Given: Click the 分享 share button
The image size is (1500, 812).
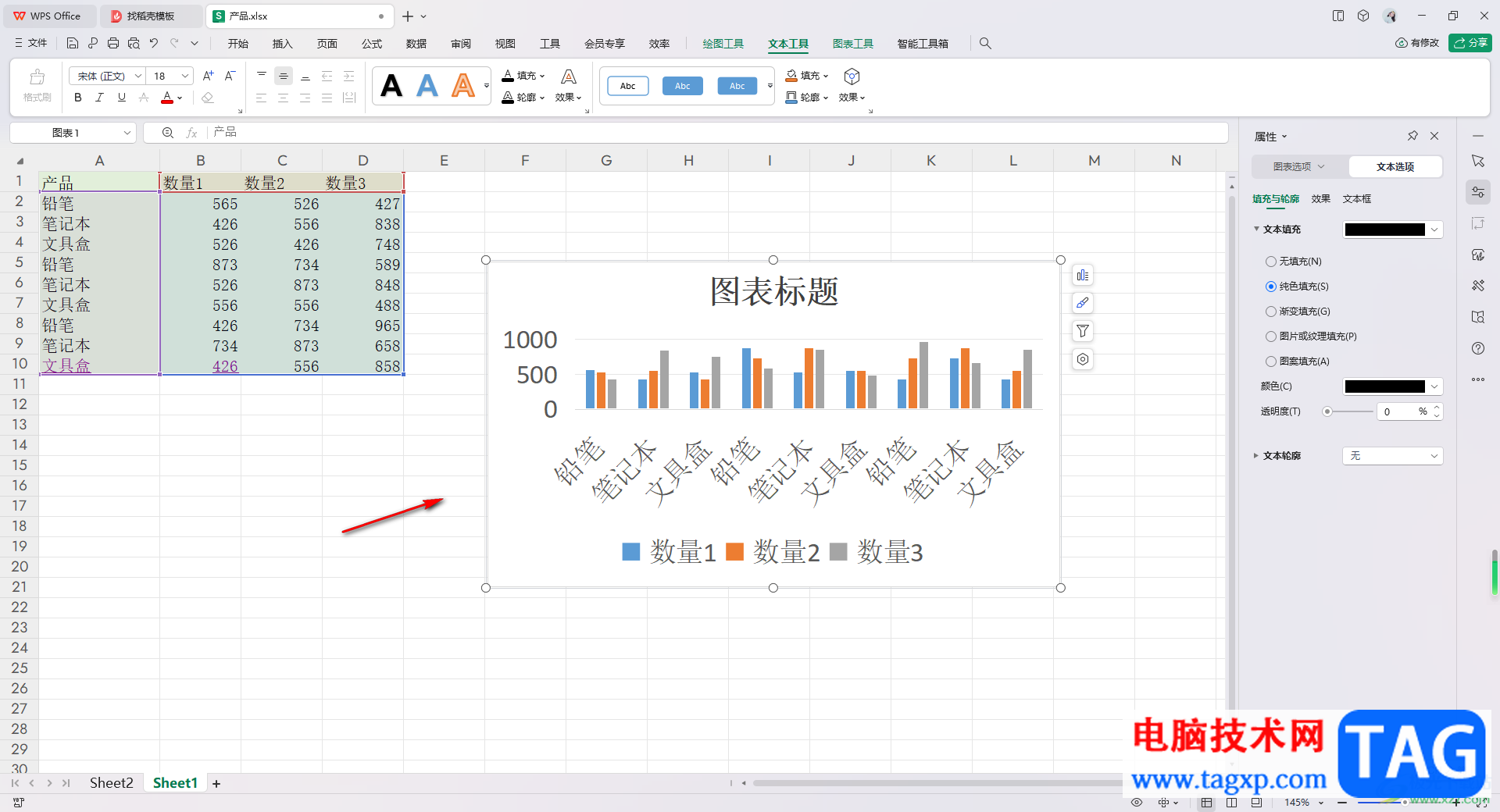Looking at the screenshot, I should 1470,43.
